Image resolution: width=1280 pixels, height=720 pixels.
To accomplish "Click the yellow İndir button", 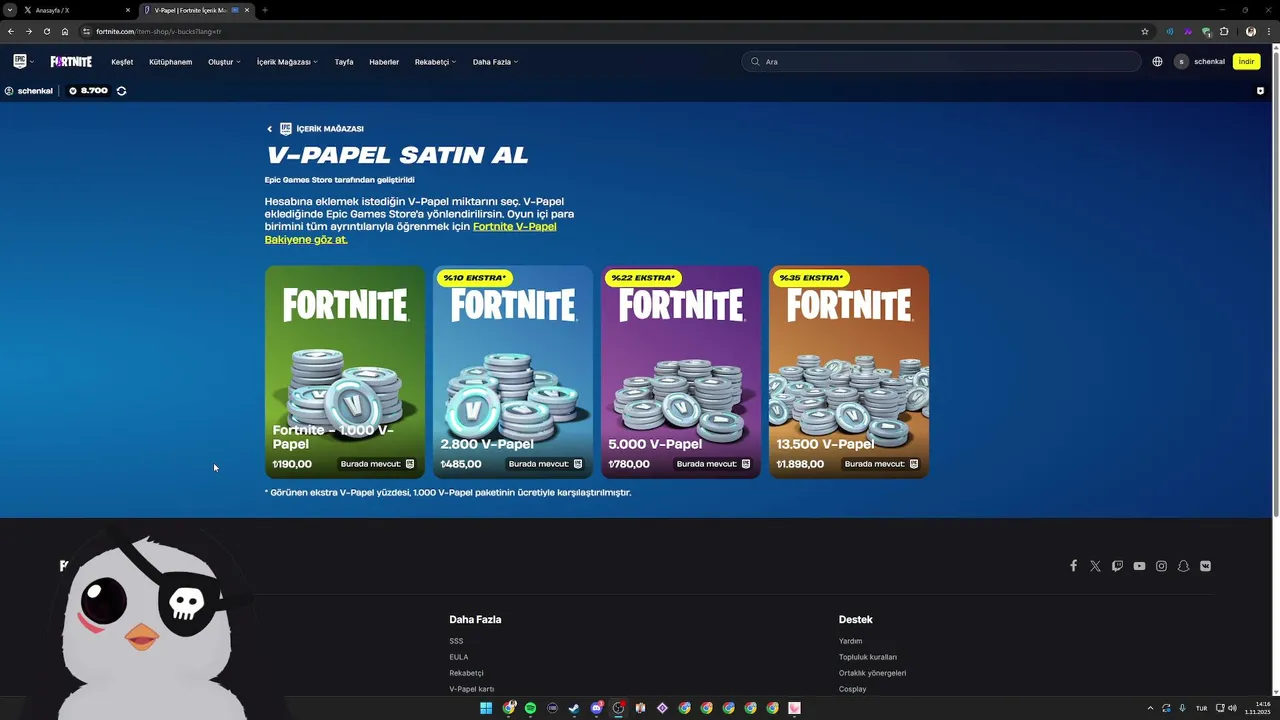I will pos(1246,61).
